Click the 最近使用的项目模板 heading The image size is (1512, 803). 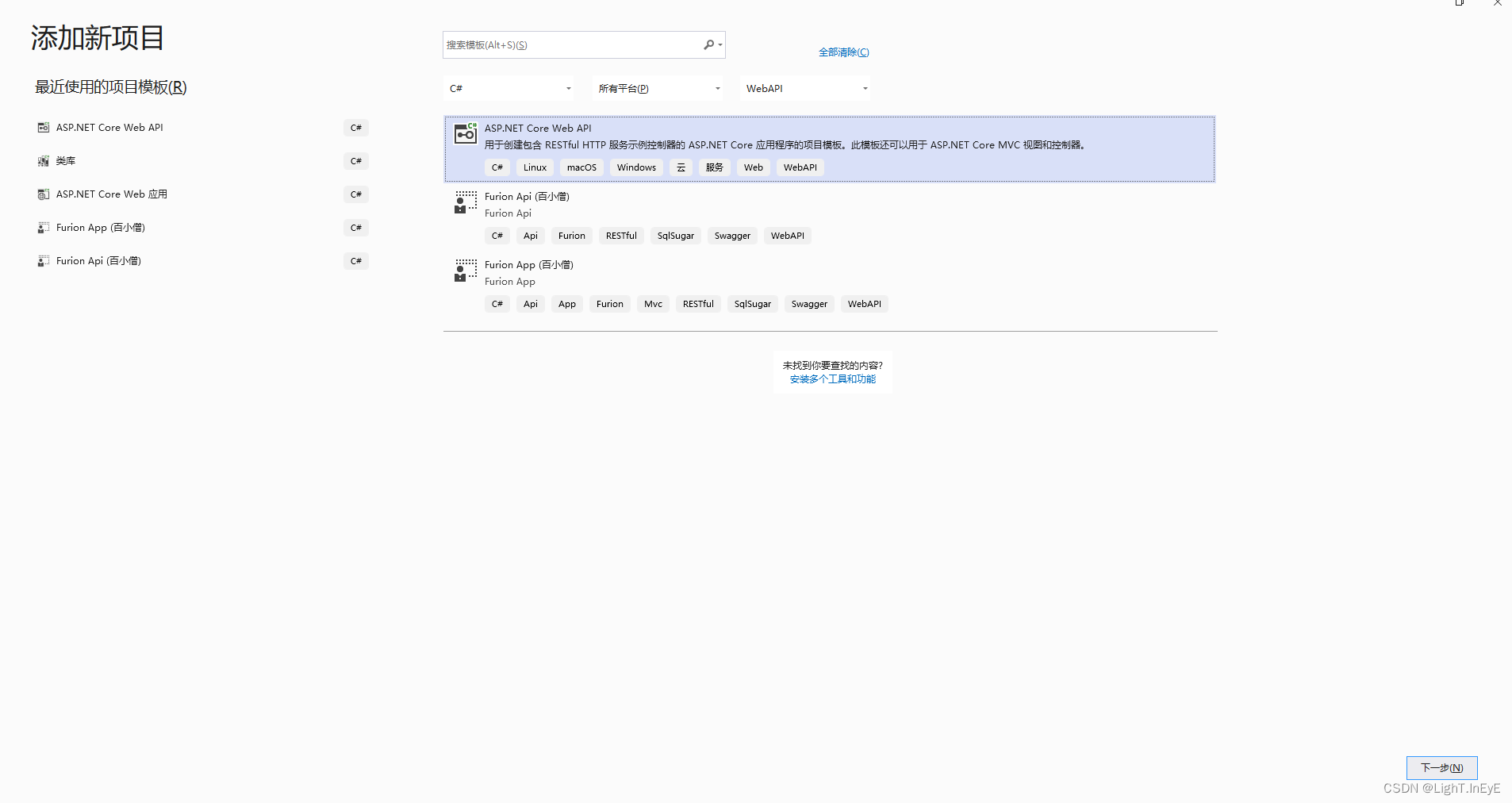tap(111, 87)
